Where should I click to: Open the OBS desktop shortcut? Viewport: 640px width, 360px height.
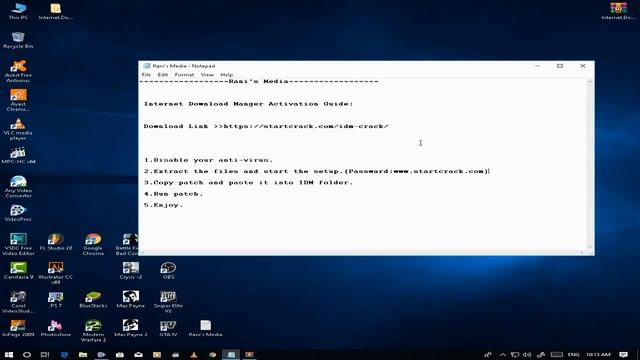168,271
